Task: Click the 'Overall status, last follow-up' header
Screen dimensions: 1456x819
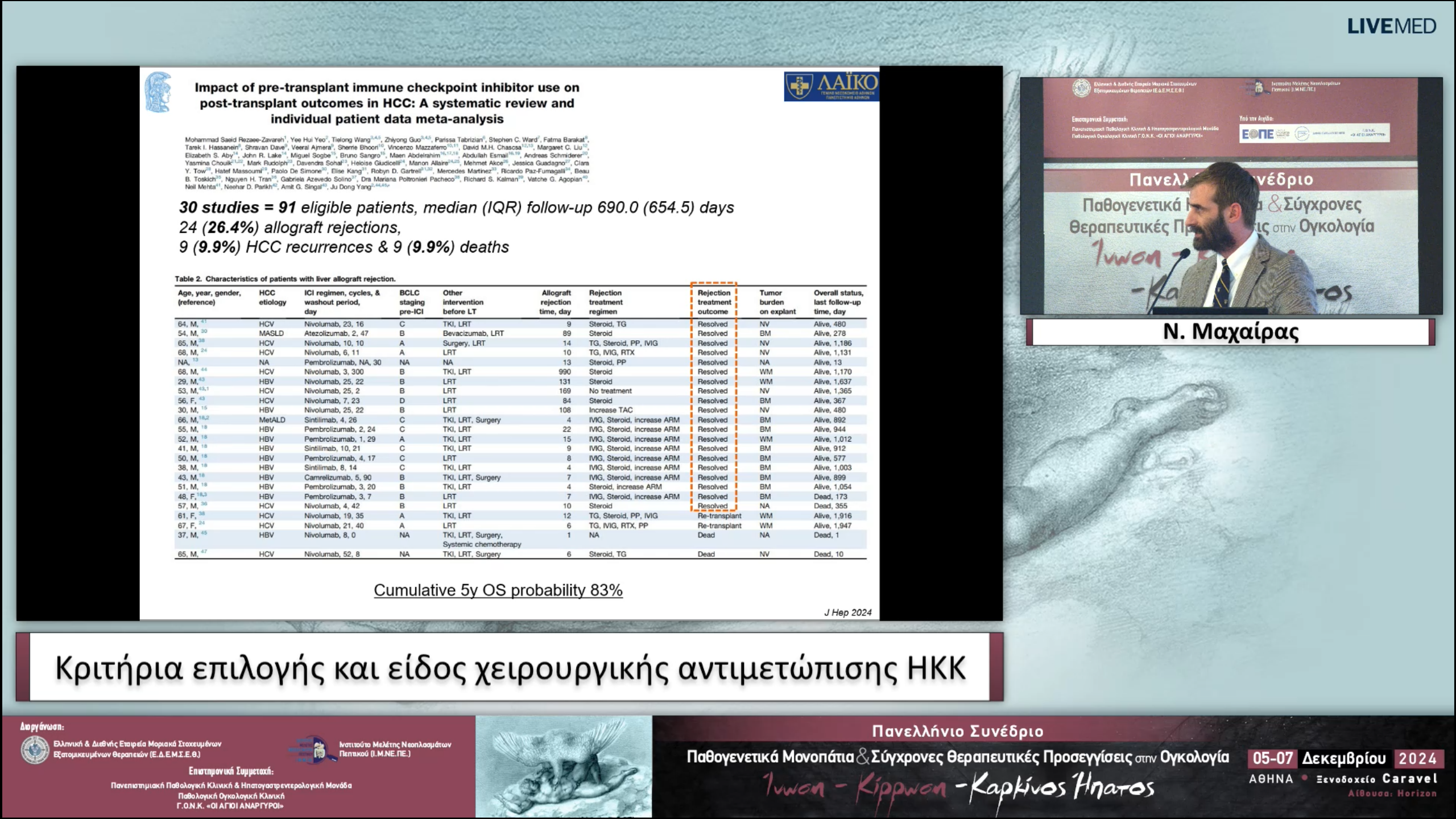Action: [x=838, y=302]
